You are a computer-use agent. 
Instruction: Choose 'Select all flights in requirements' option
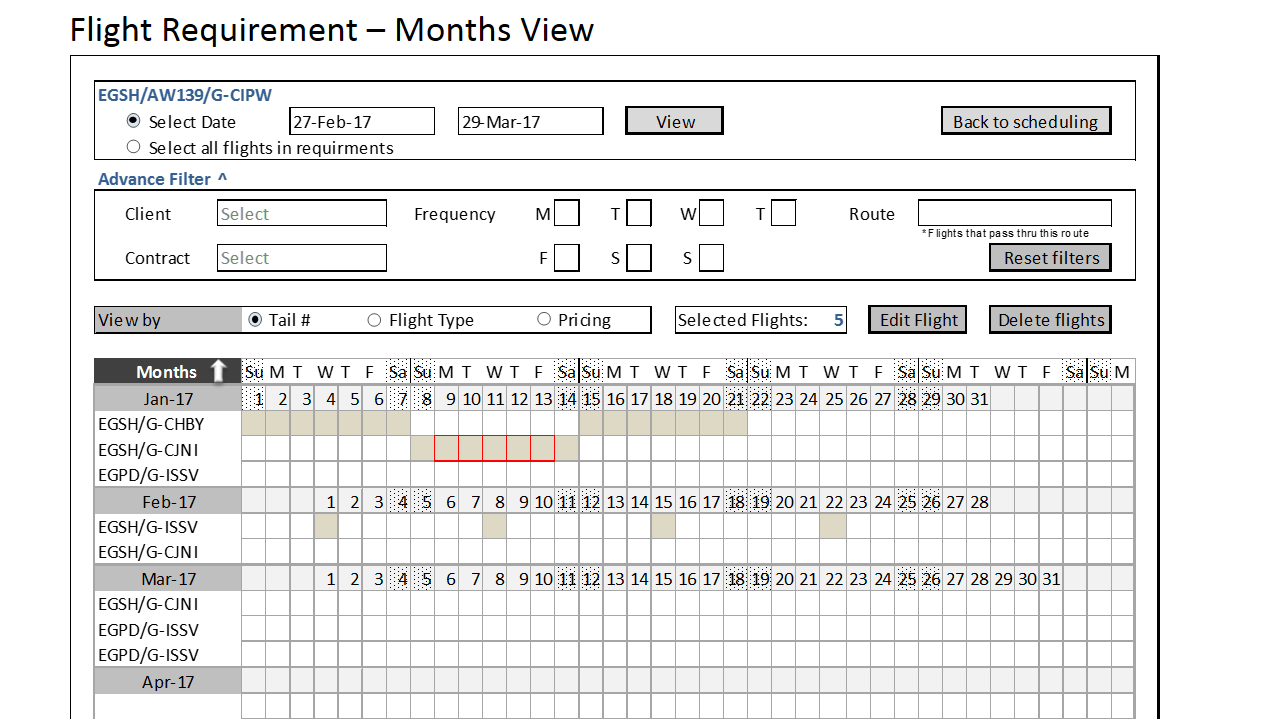134,147
